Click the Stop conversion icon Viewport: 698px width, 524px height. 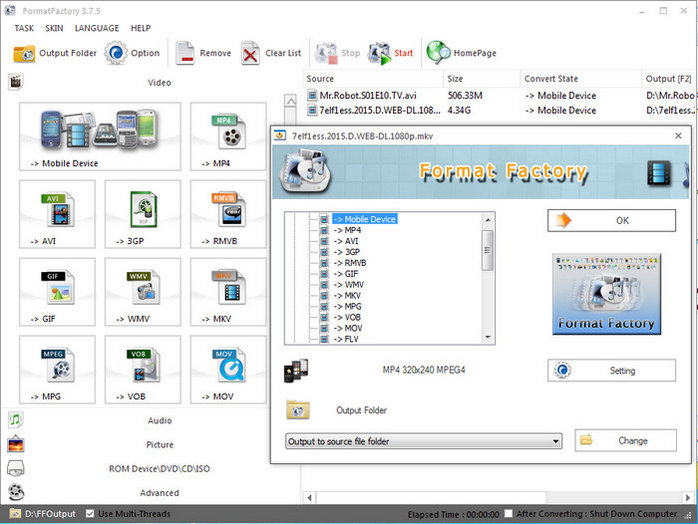(x=326, y=53)
